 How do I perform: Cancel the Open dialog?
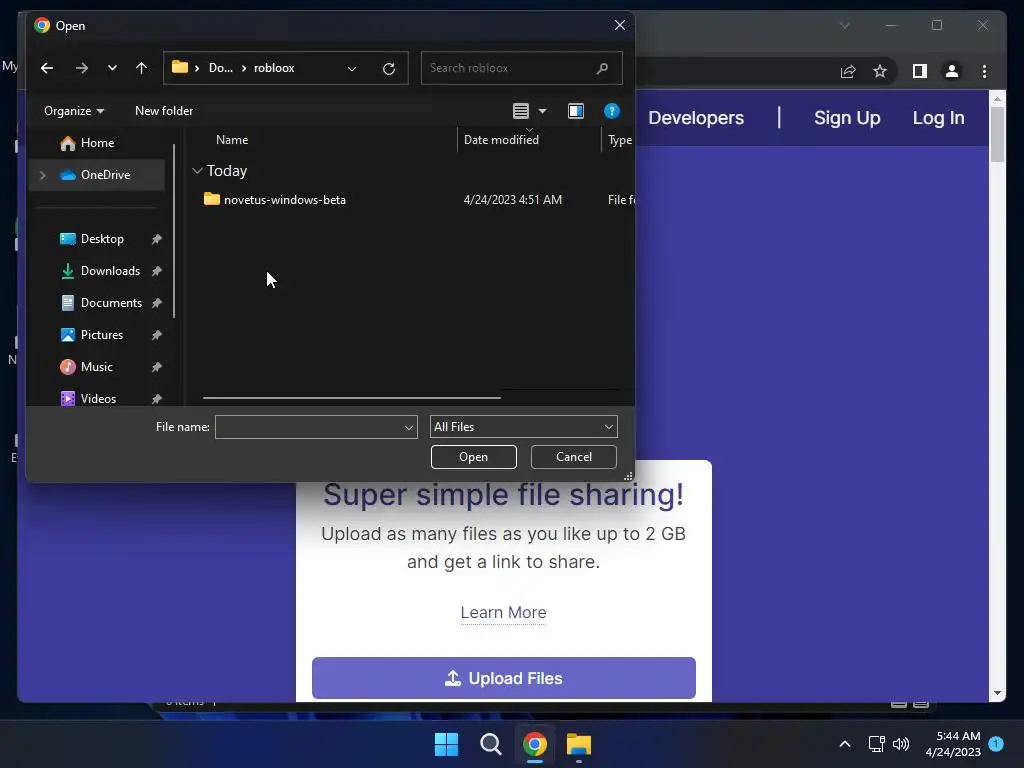click(x=573, y=457)
